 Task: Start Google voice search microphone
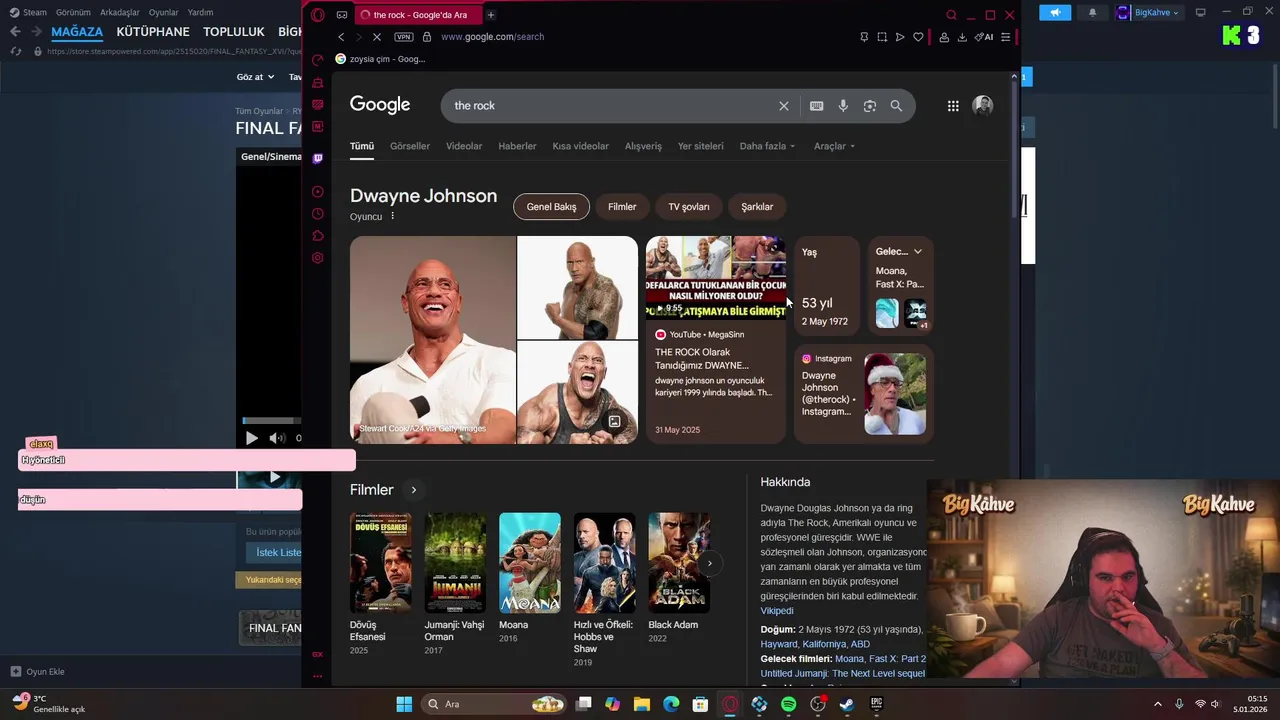843,106
